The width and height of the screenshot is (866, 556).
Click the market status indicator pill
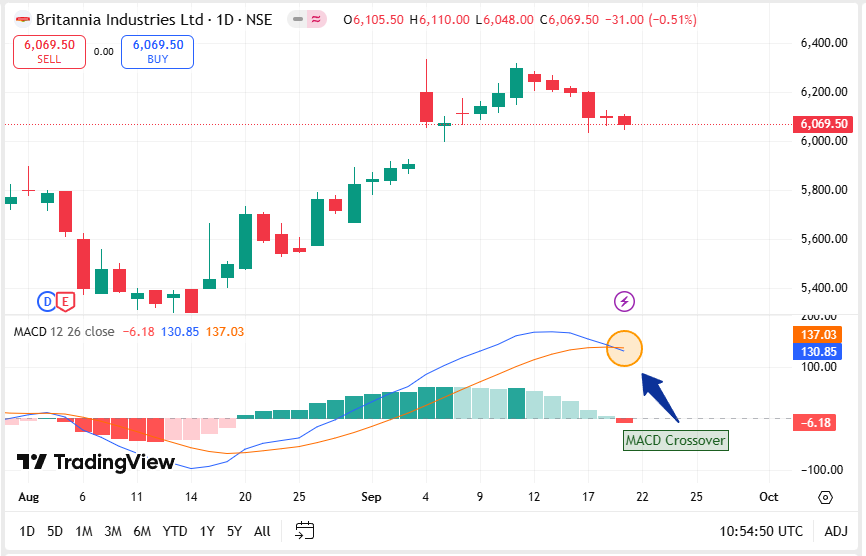pyautogui.click(x=308, y=20)
